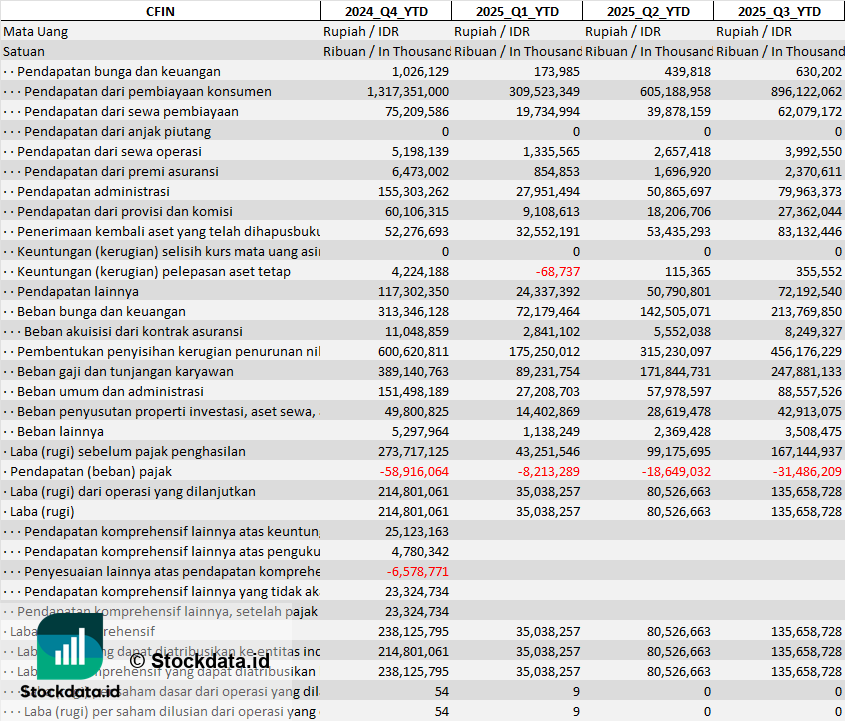Click the red -6,578,771 adjustment value
Viewport: 845px width, 721px height.
[x=417, y=571]
